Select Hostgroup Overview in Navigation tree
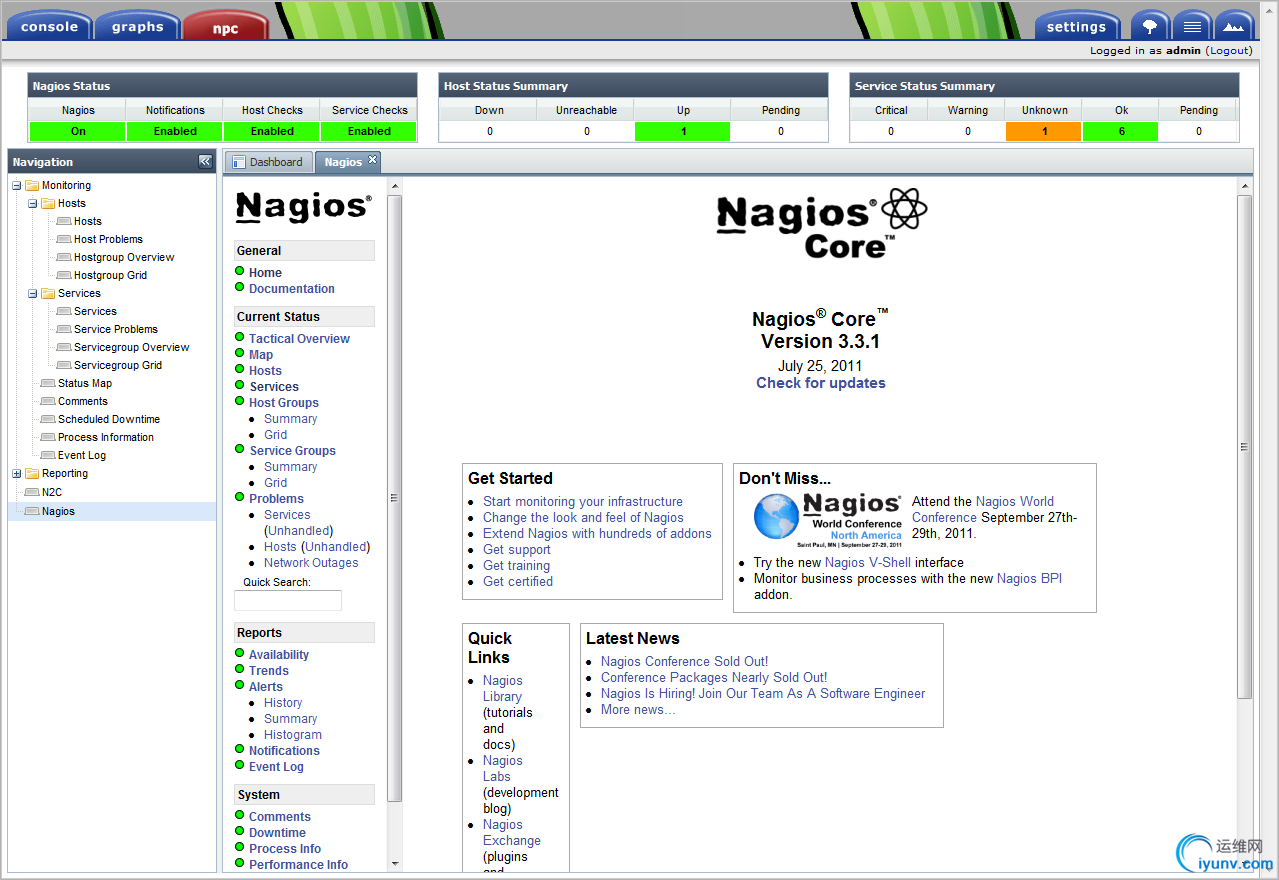This screenshot has height=880, width=1279. click(124, 257)
